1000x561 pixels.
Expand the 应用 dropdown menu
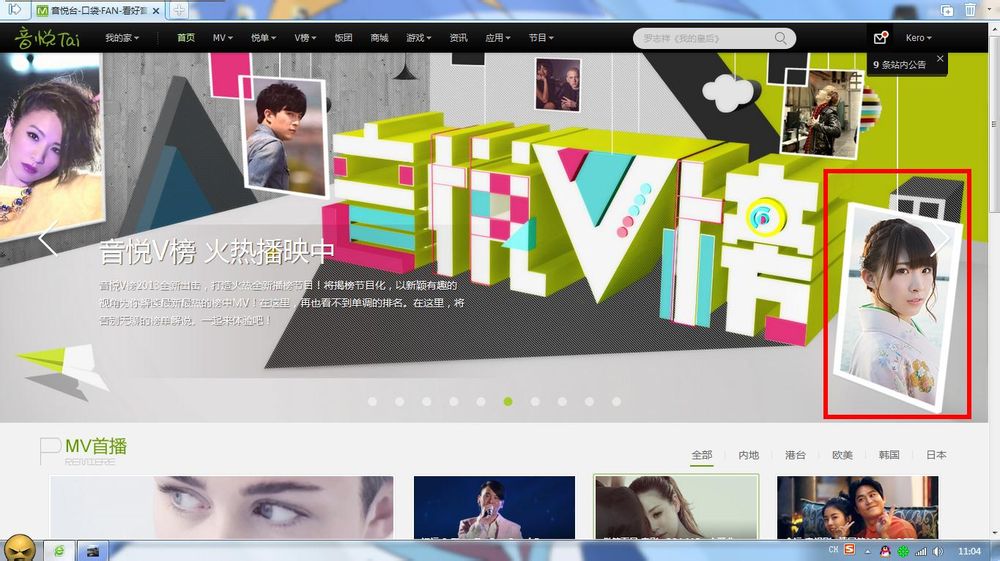(497, 38)
